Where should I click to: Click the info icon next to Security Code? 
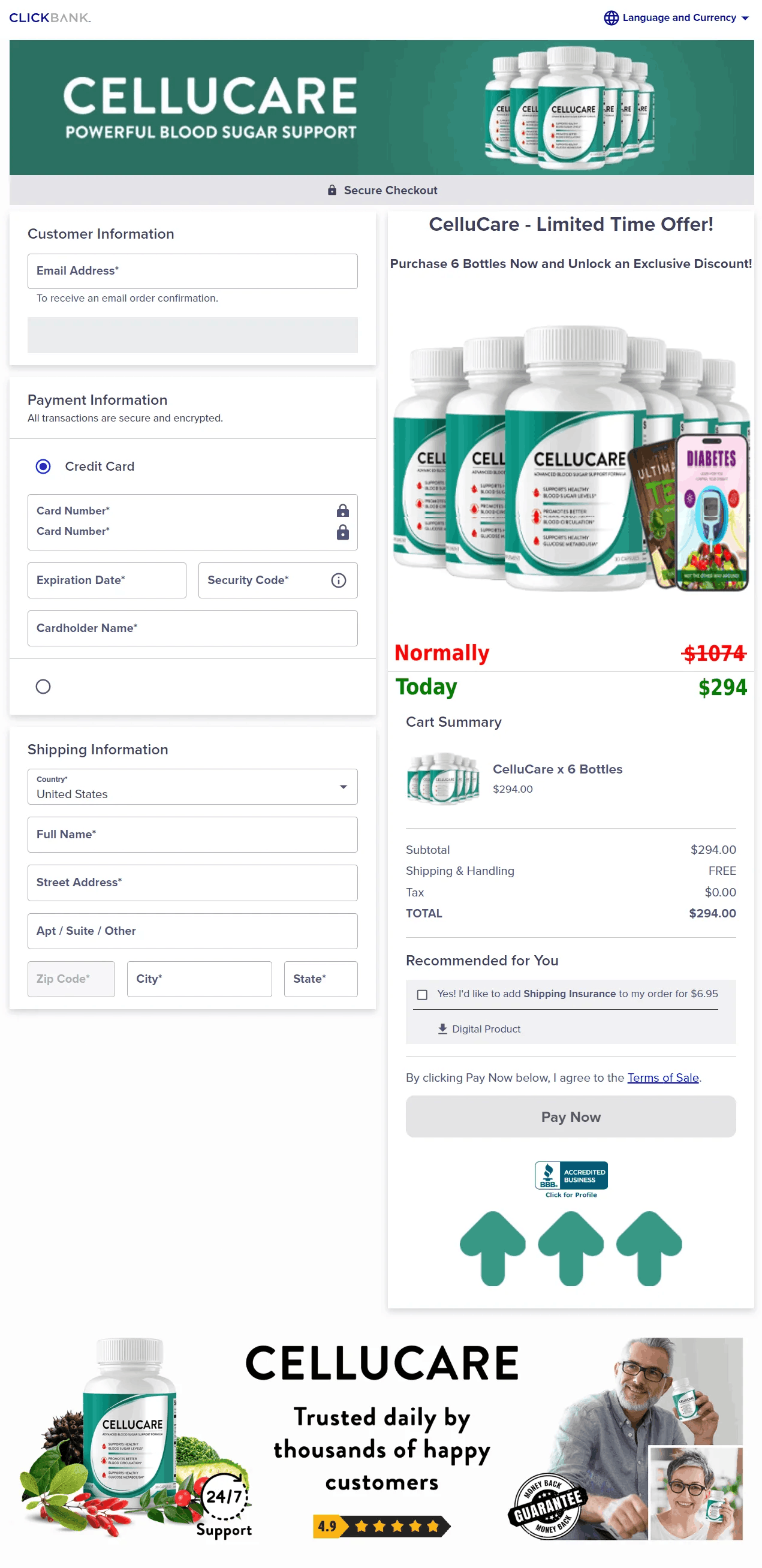point(338,580)
